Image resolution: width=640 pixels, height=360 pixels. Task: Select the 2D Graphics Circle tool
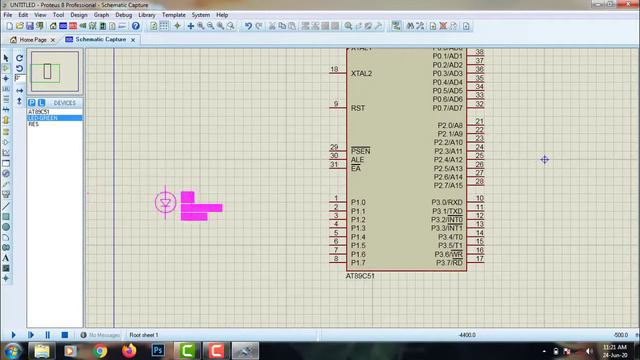[x=6, y=227]
